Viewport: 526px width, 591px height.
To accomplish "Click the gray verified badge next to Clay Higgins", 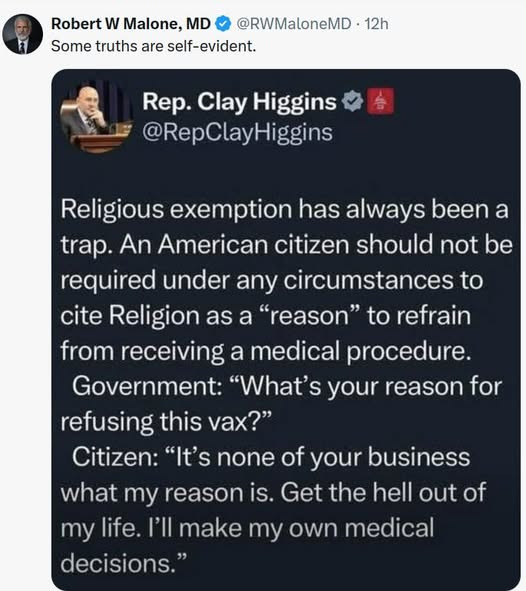I will pyautogui.click(x=353, y=101).
